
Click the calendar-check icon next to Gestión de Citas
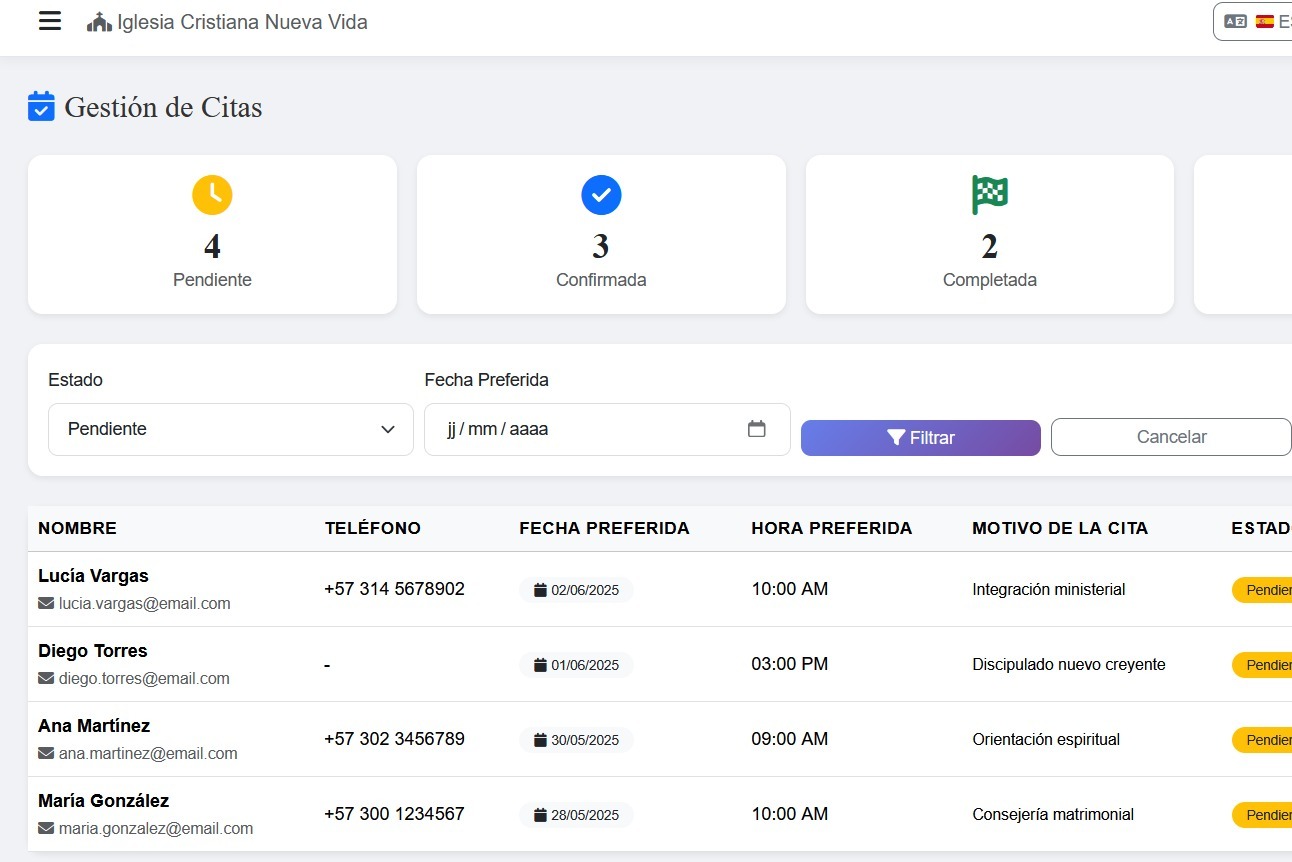[x=41, y=106]
